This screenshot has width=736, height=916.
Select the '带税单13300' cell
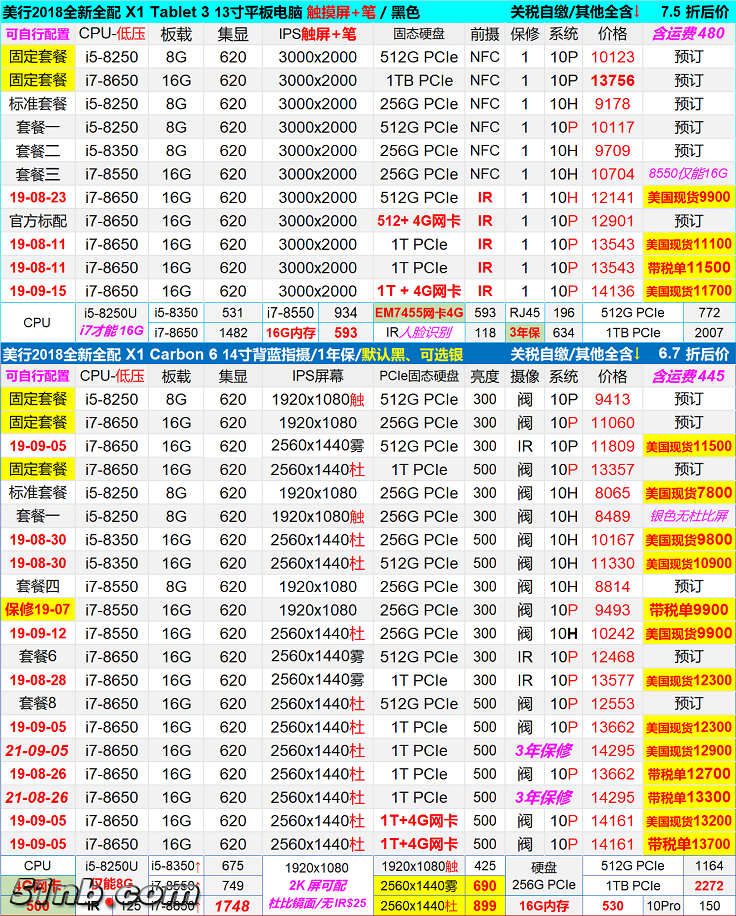click(x=688, y=797)
